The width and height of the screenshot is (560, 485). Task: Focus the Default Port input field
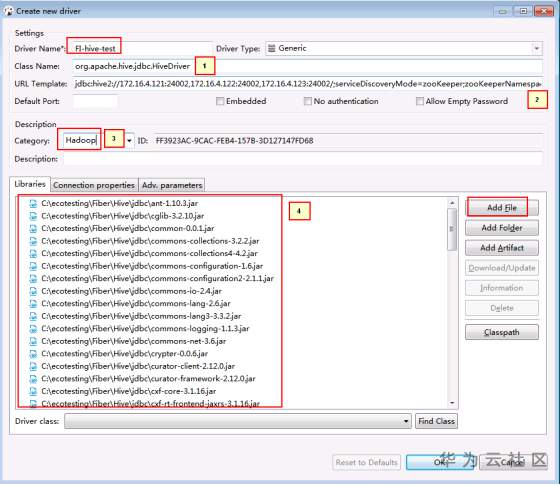tap(95, 101)
